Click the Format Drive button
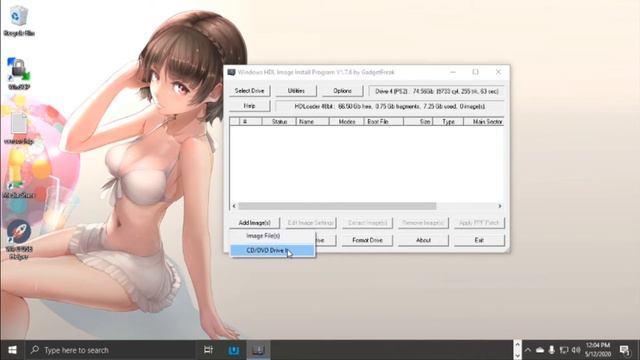Viewport: 640px width, 360px height. click(367, 240)
